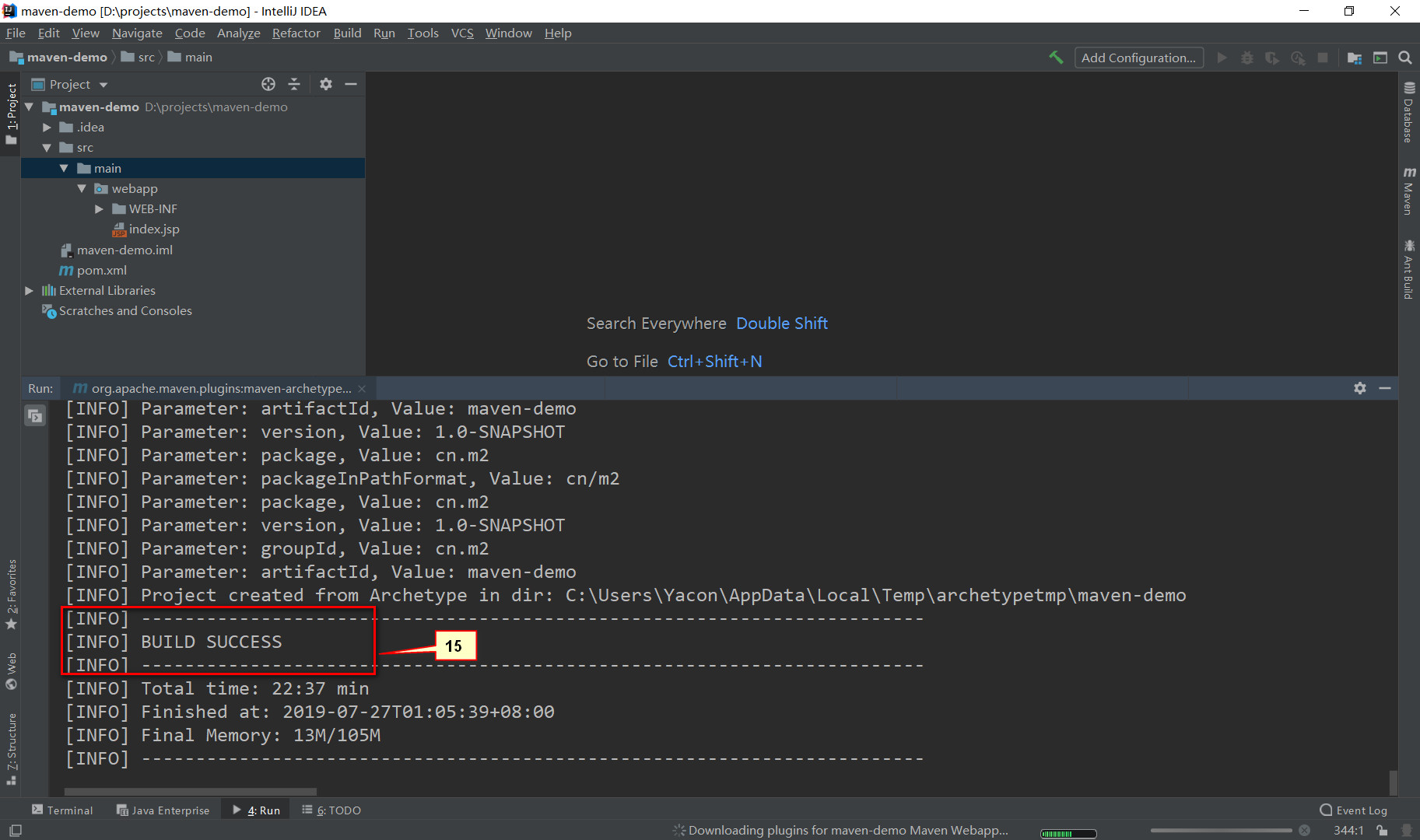Viewport: 1420px width, 840px height.
Task: Open the Terminal tool window
Action: (62, 810)
